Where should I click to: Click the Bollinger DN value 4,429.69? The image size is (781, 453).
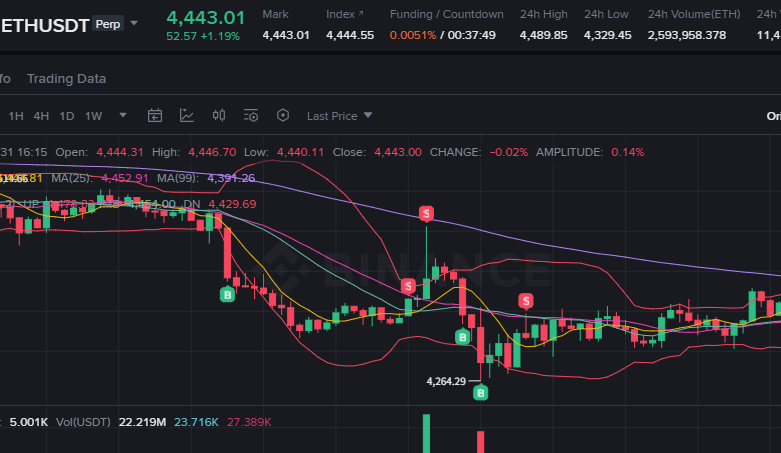tap(232, 204)
